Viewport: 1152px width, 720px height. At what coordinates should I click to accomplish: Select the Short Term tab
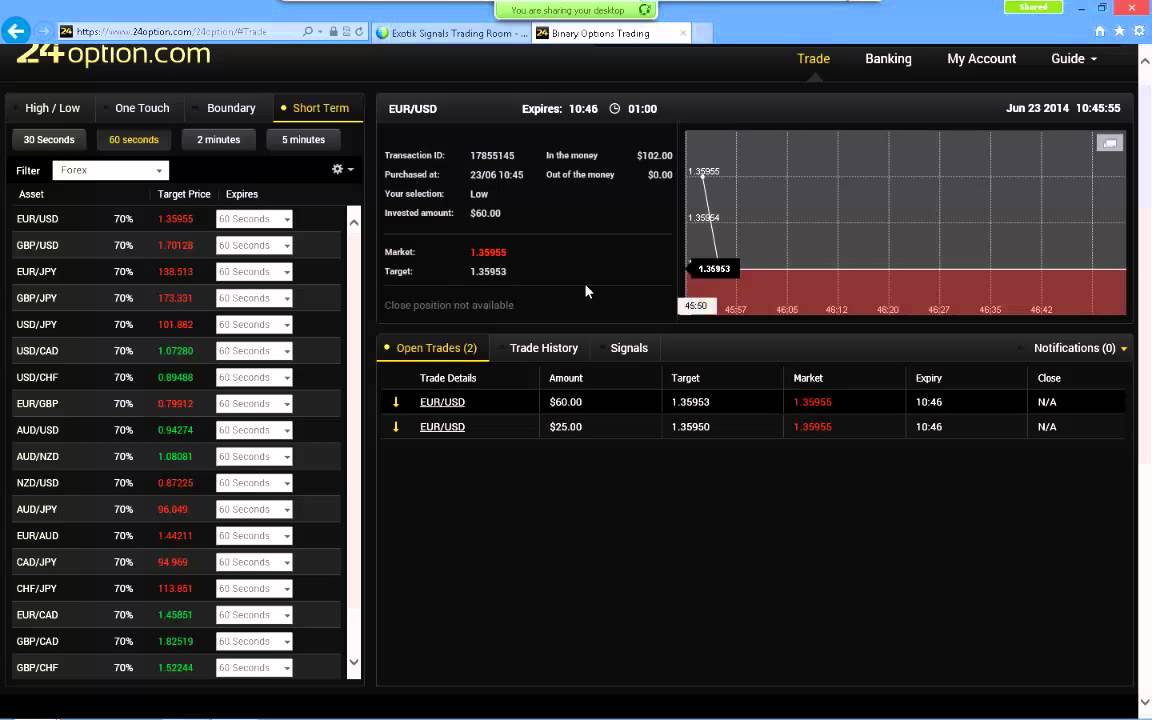coord(320,108)
